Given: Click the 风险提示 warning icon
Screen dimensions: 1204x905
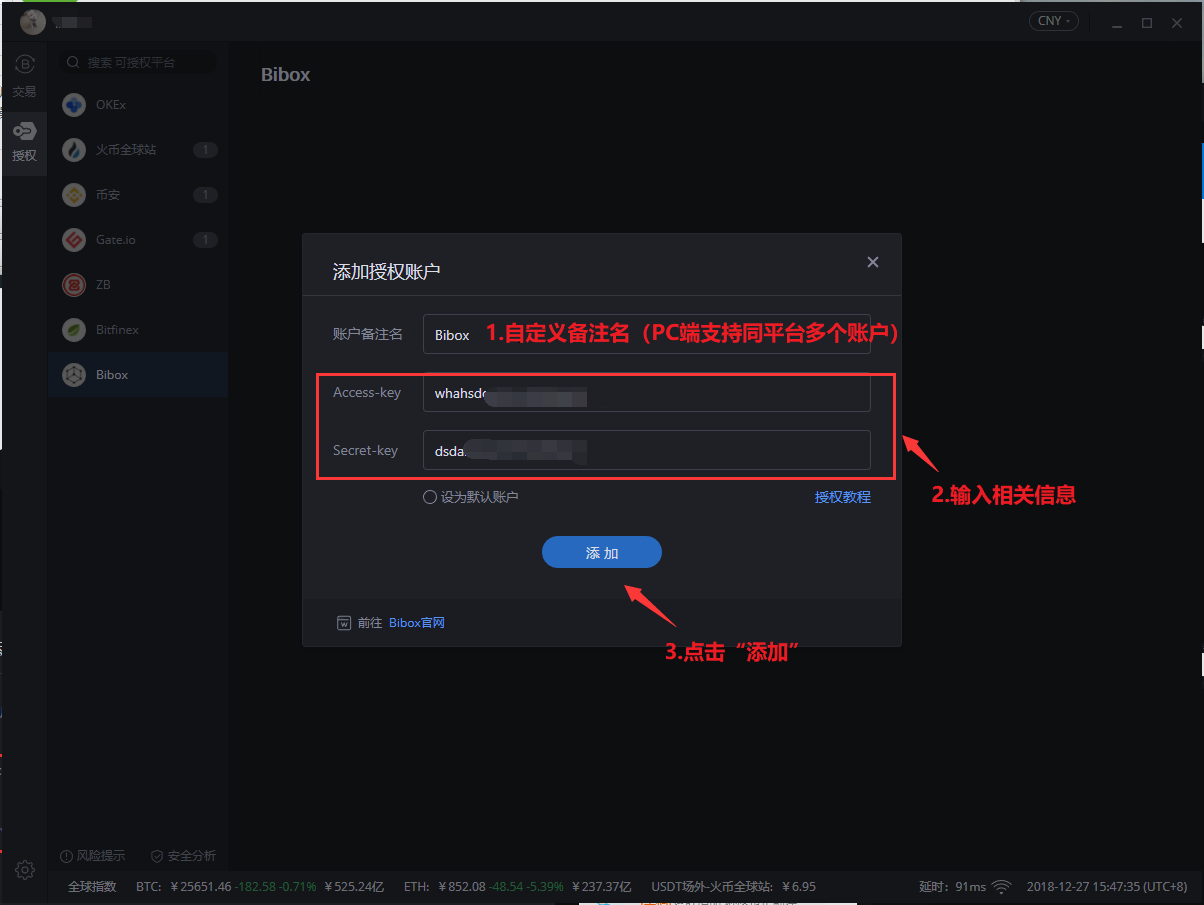Looking at the screenshot, I should (x=66, y=856).
